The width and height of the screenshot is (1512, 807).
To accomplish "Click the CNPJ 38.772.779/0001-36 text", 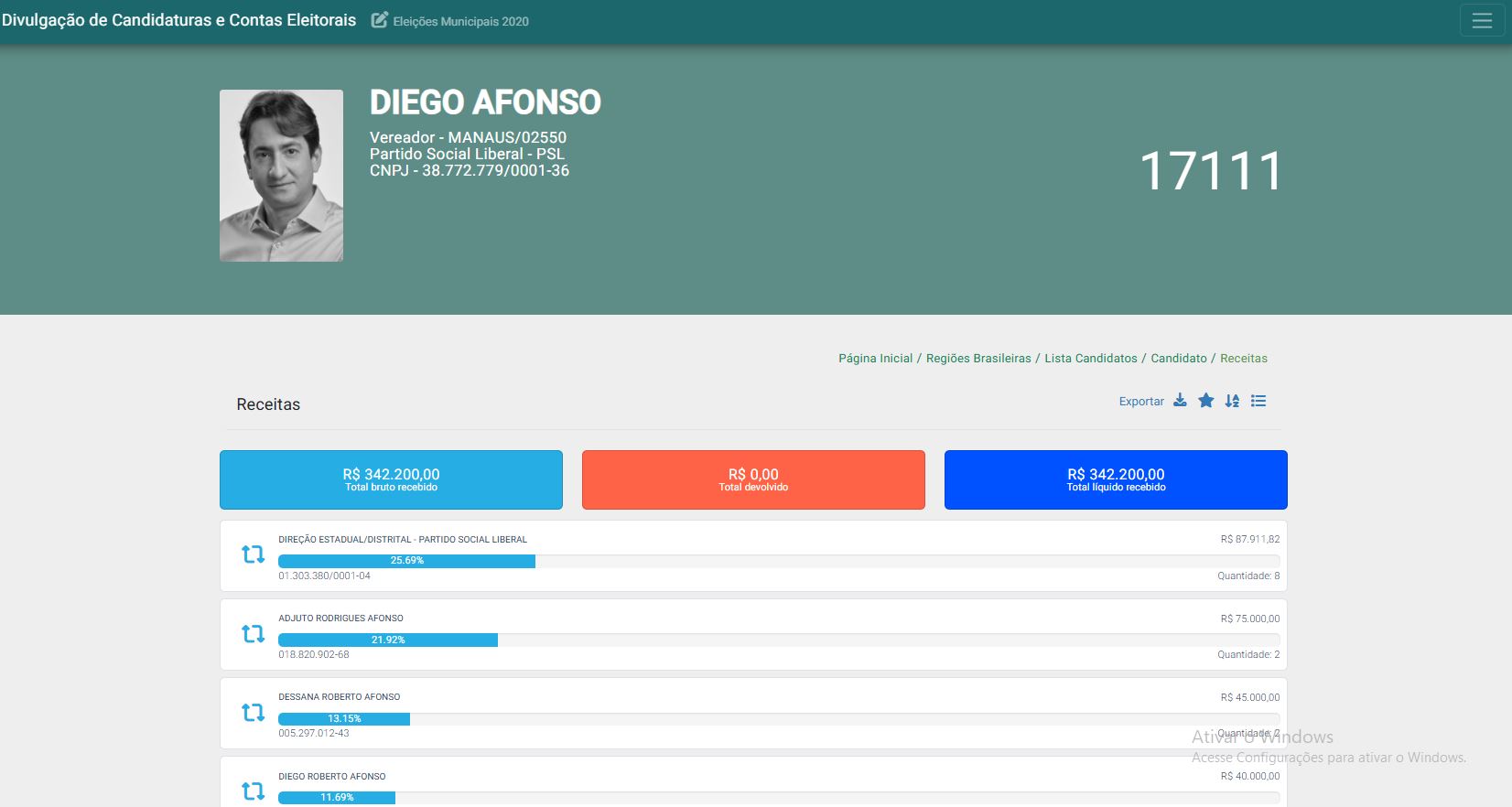I will pyautogui.click(x=470, y=171).
